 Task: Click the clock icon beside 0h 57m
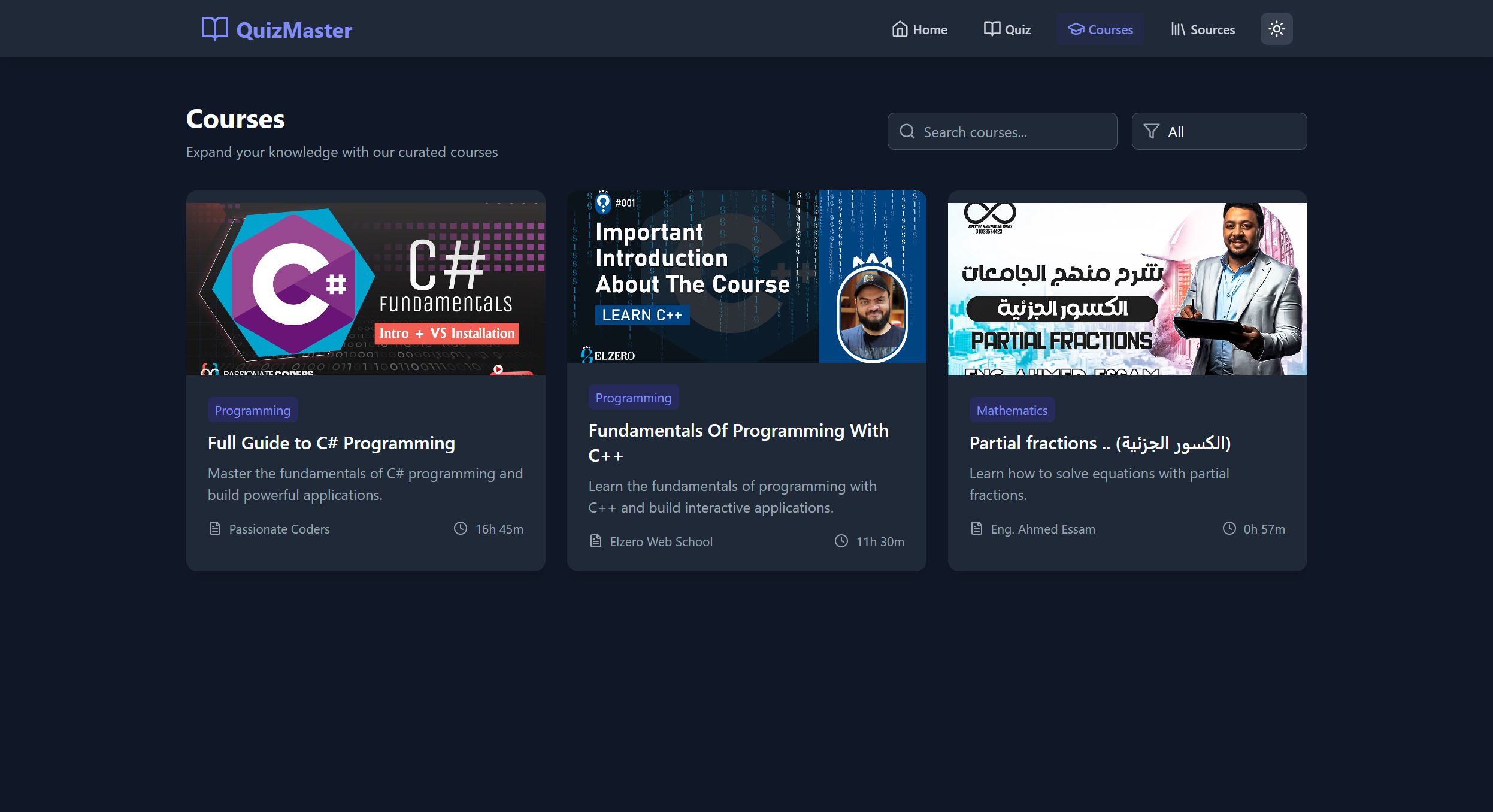1229,529
